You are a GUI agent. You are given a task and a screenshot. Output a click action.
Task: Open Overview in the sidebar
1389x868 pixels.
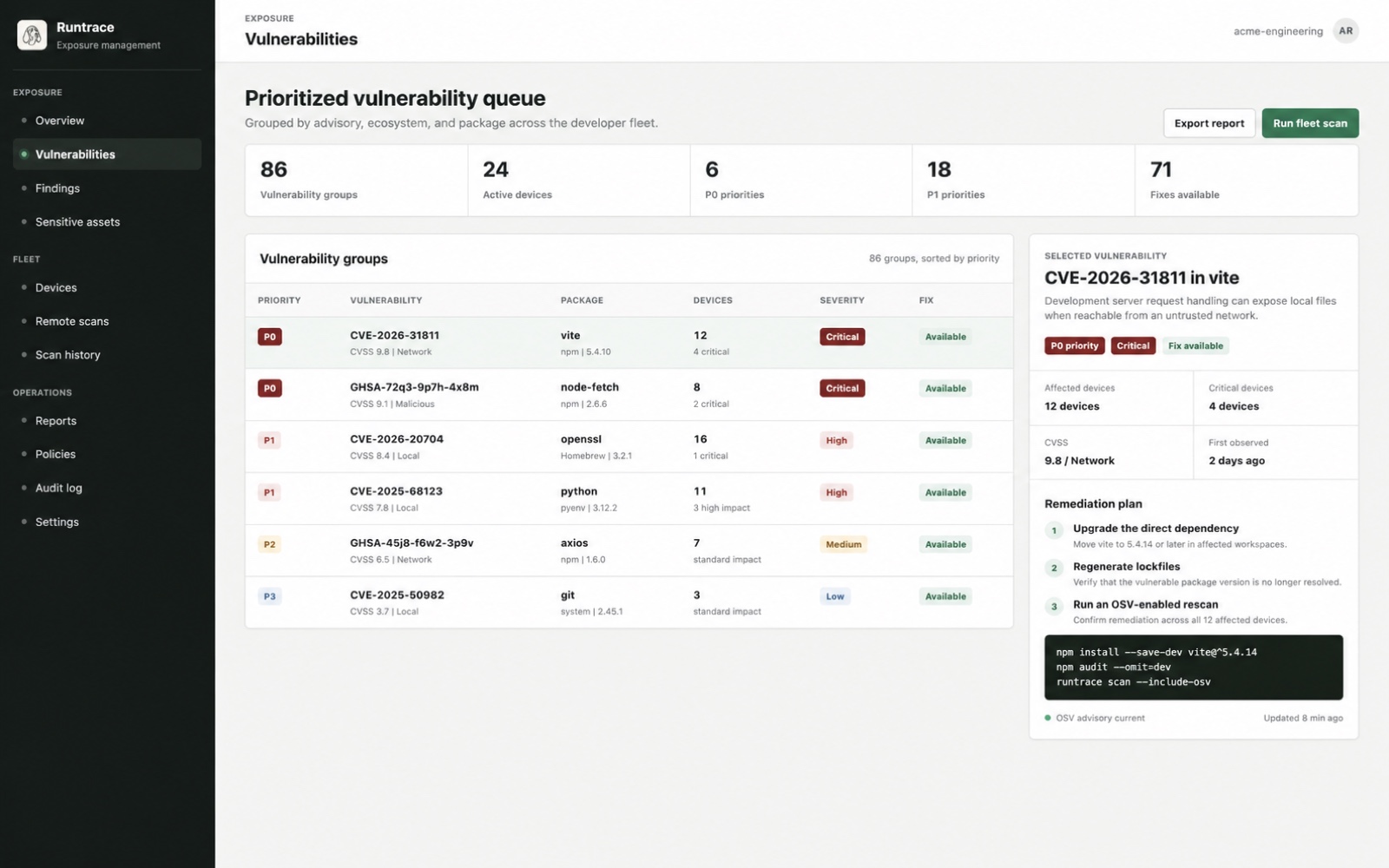click(108, 121)
